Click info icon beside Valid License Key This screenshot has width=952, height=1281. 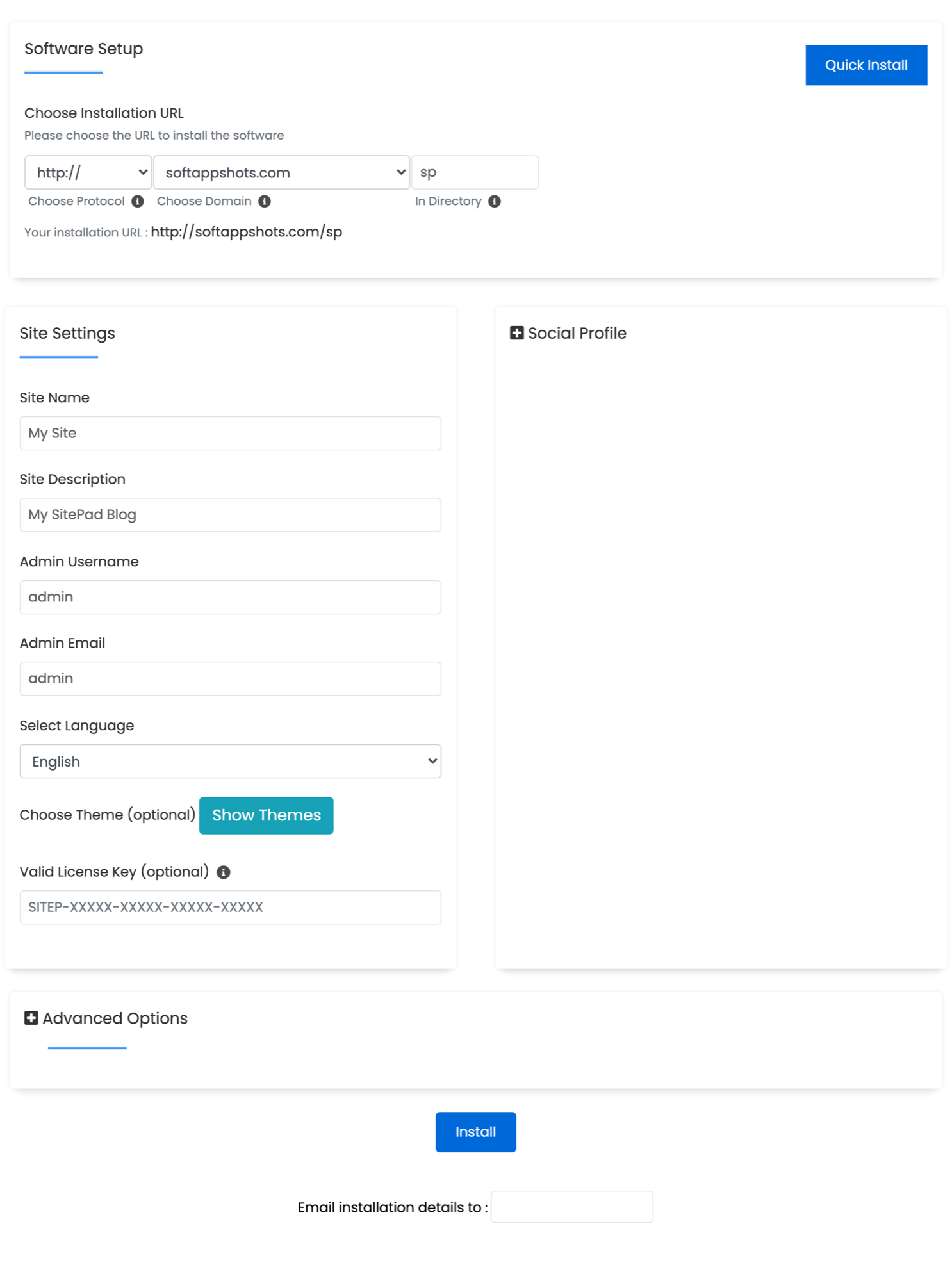pyautogui.click(x=224, y=872)
